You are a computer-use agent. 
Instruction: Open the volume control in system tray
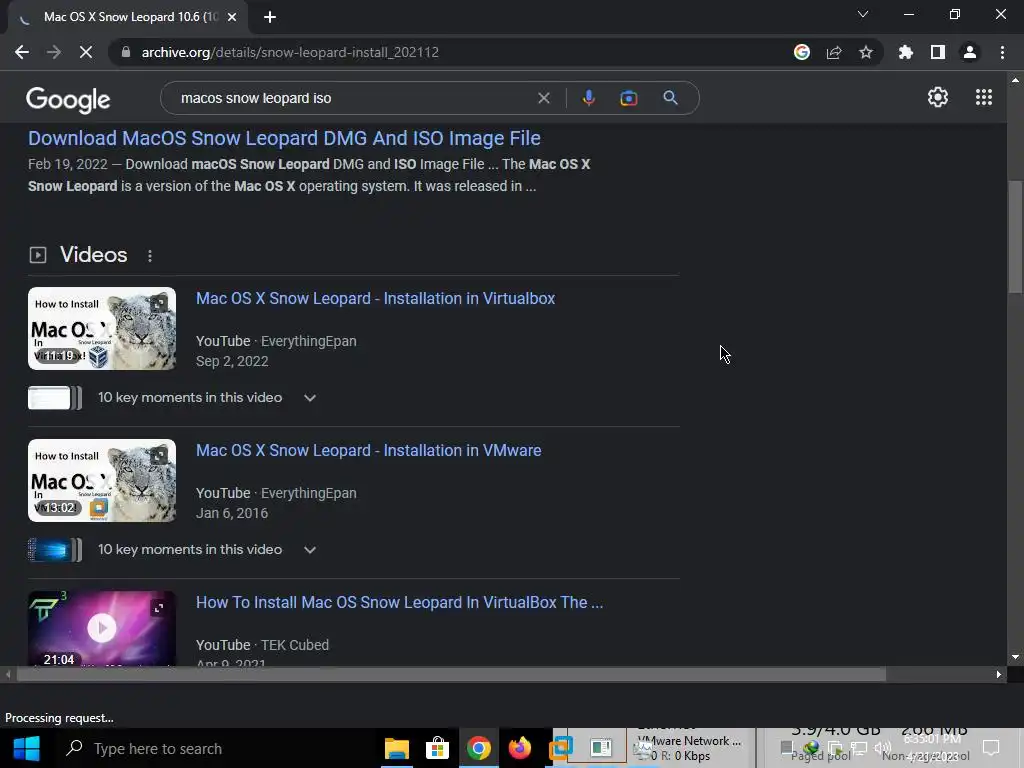pos(882,748)
